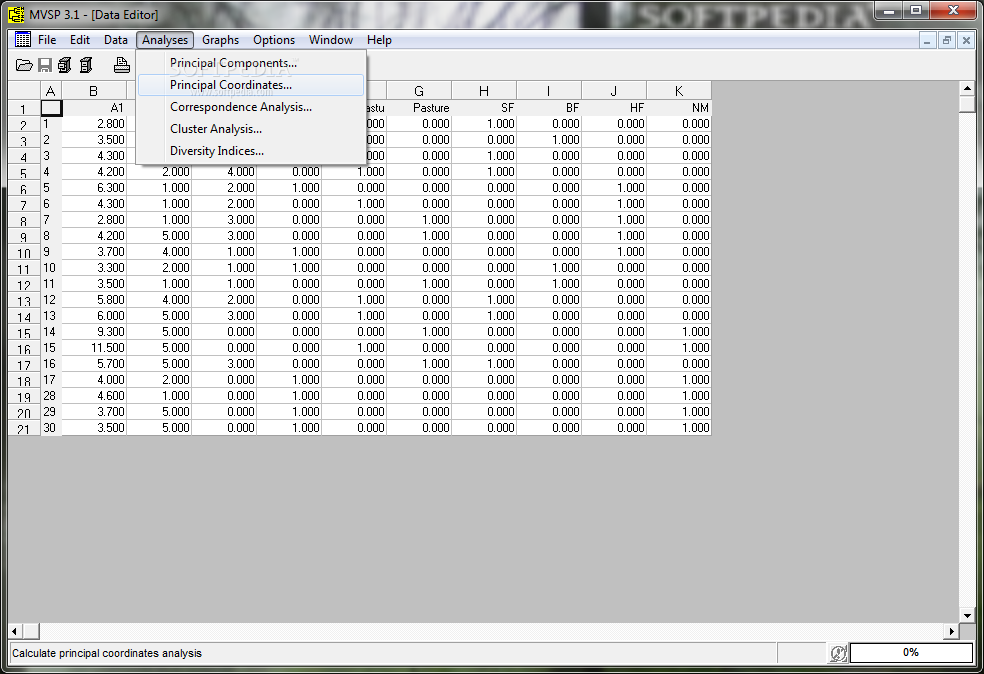
Task: Click the closed file cabinet toolbar icon
Action: 87,65
